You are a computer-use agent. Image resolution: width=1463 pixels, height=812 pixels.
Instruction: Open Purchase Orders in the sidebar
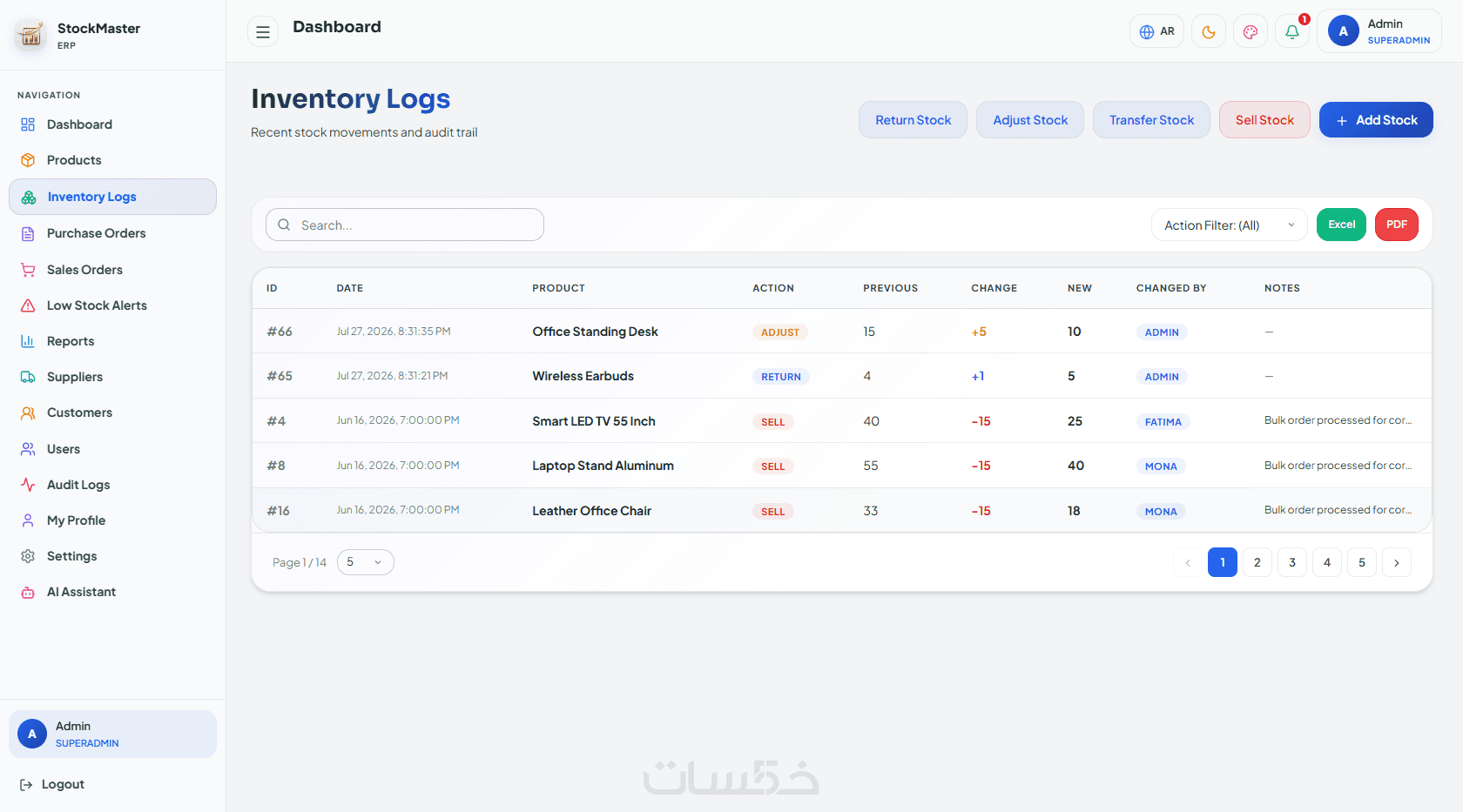[112, 233]
